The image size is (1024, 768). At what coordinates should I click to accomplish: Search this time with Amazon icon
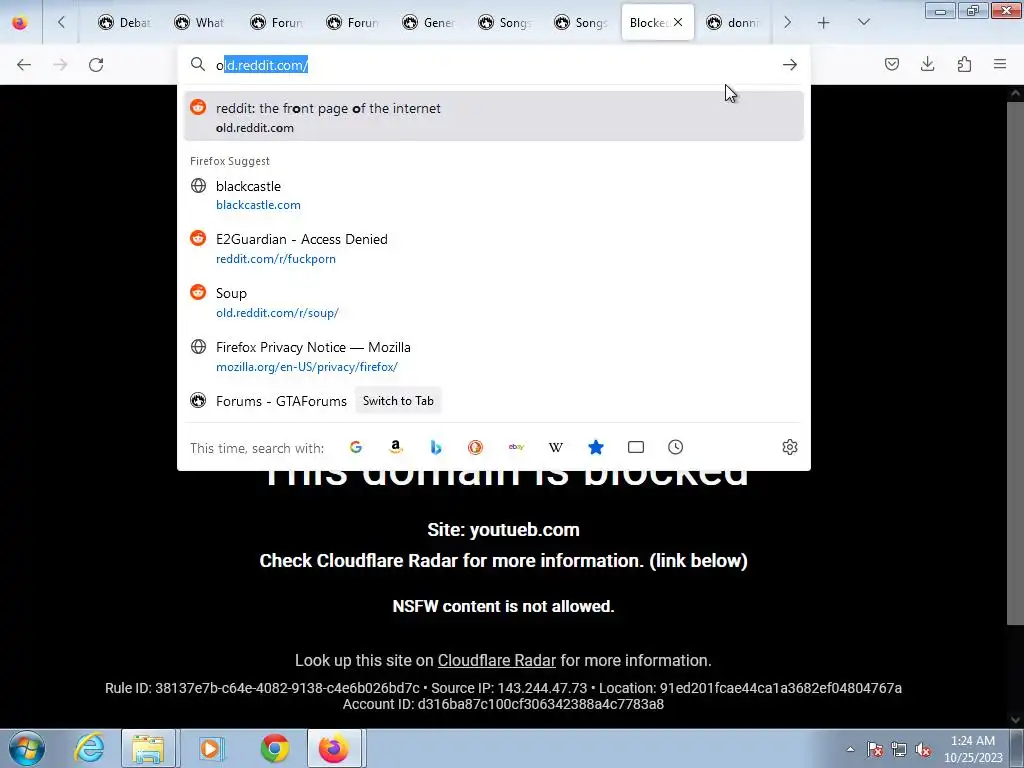396,447
